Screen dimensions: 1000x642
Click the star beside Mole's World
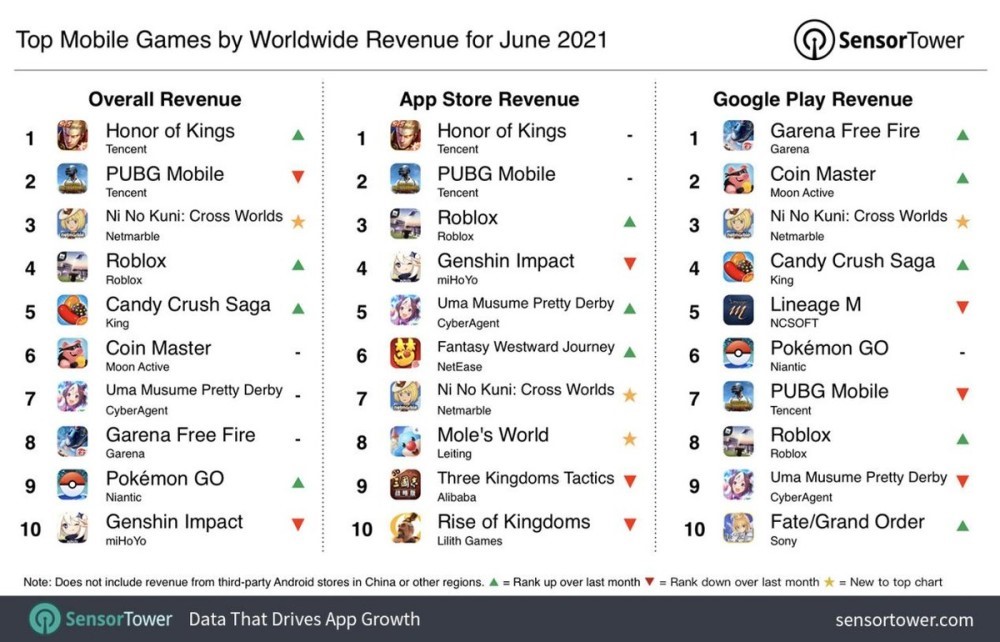click(x=630, y=439)
